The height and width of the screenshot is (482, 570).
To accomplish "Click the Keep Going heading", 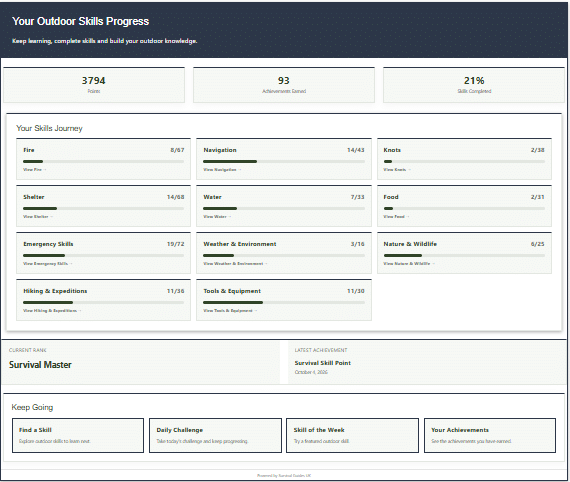I will pyautogui.click(x=32, y=407).
